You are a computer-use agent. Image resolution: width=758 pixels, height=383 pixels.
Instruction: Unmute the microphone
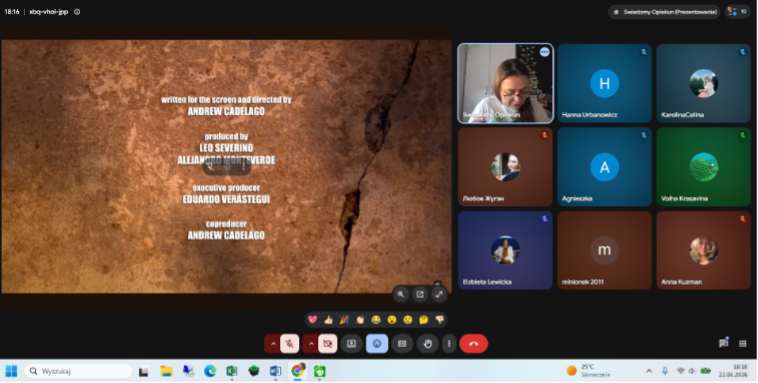point(290,344)
